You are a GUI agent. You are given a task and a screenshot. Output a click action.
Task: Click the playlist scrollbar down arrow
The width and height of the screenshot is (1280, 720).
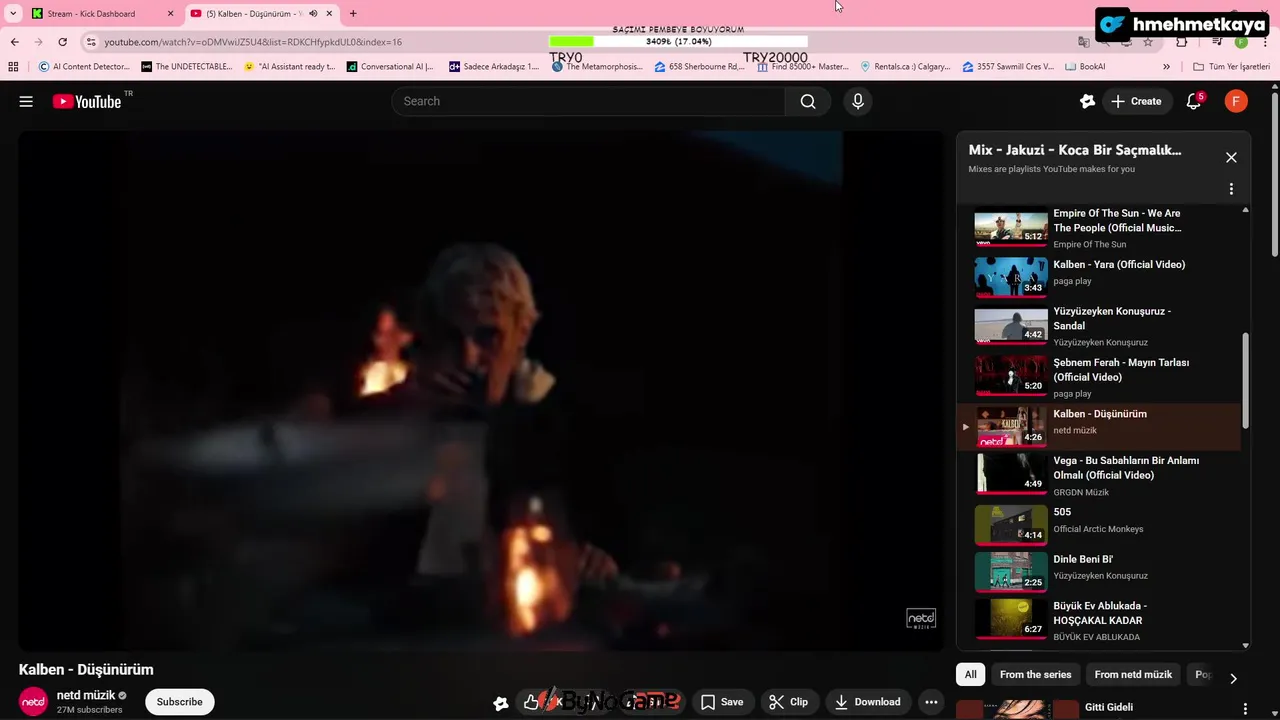(x=1245, y=646)
